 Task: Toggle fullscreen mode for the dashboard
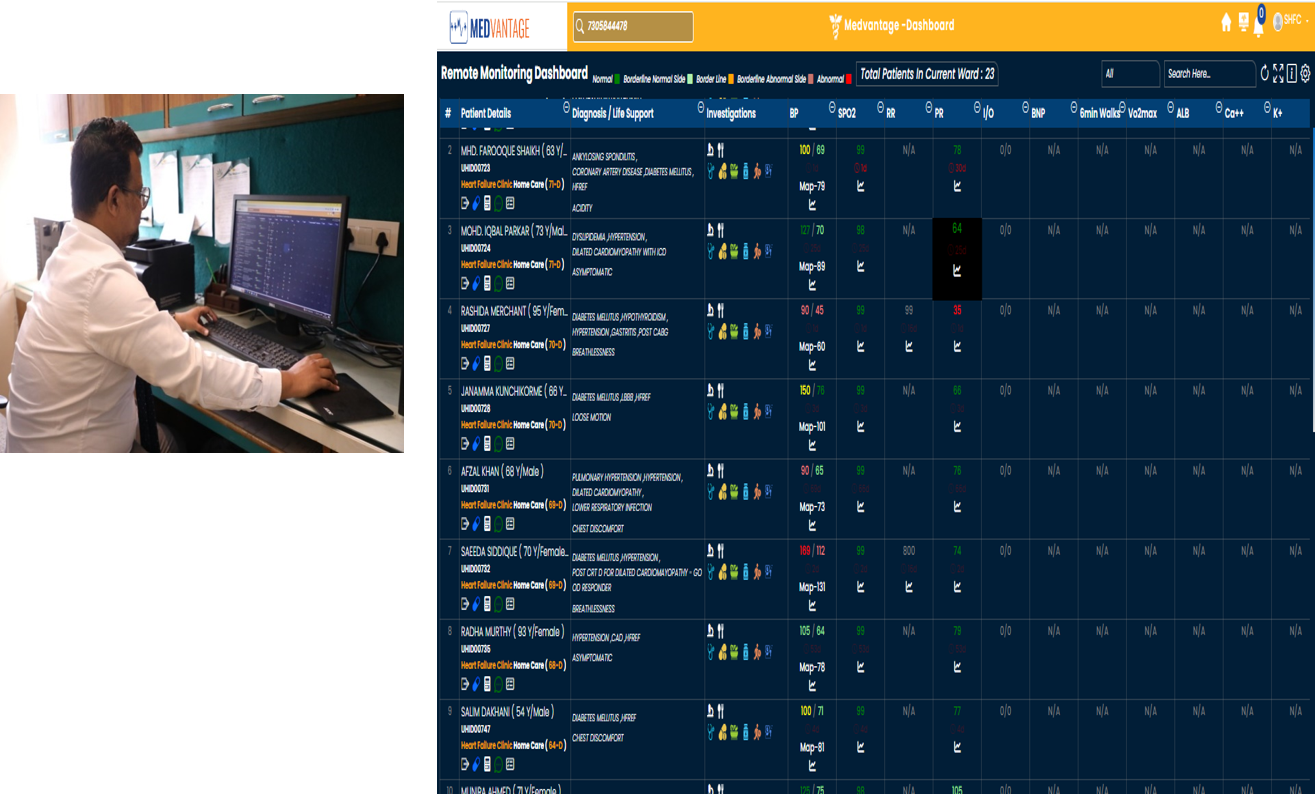1278,73
